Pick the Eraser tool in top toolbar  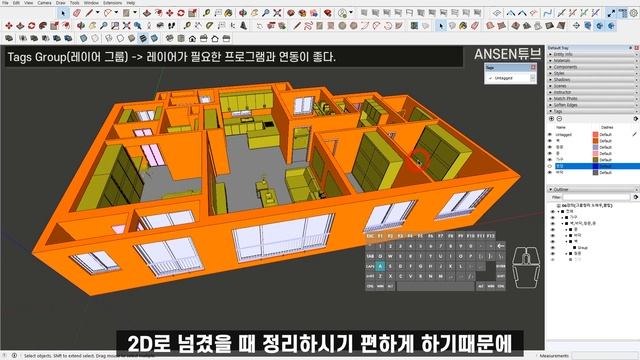76,13
